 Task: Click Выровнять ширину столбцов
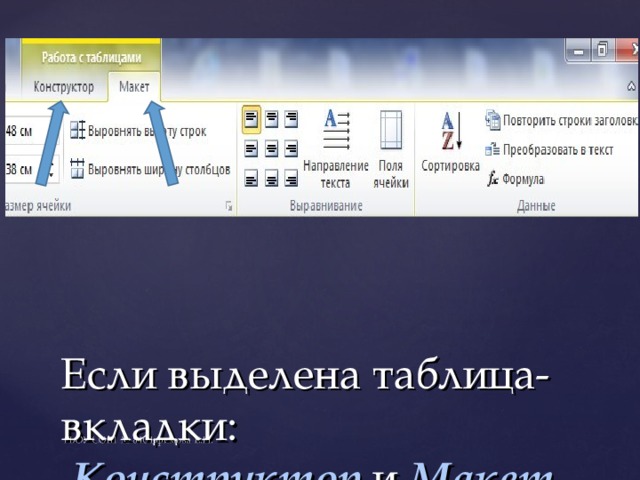point(150,169)
